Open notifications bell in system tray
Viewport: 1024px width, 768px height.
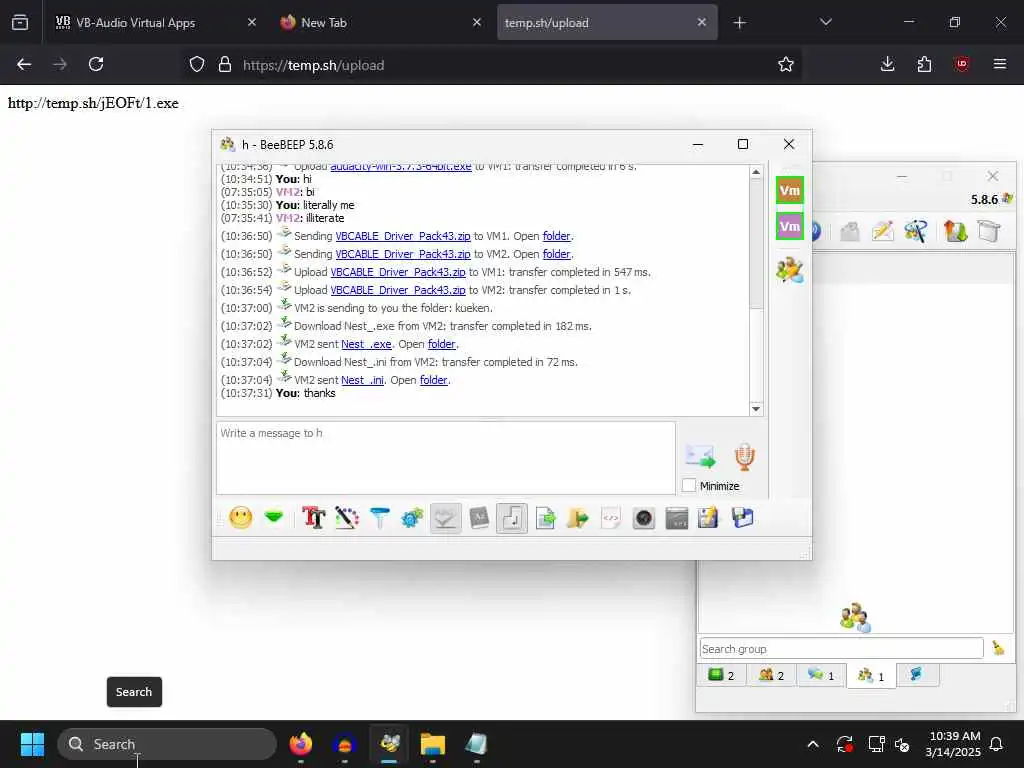pos(996,744)
